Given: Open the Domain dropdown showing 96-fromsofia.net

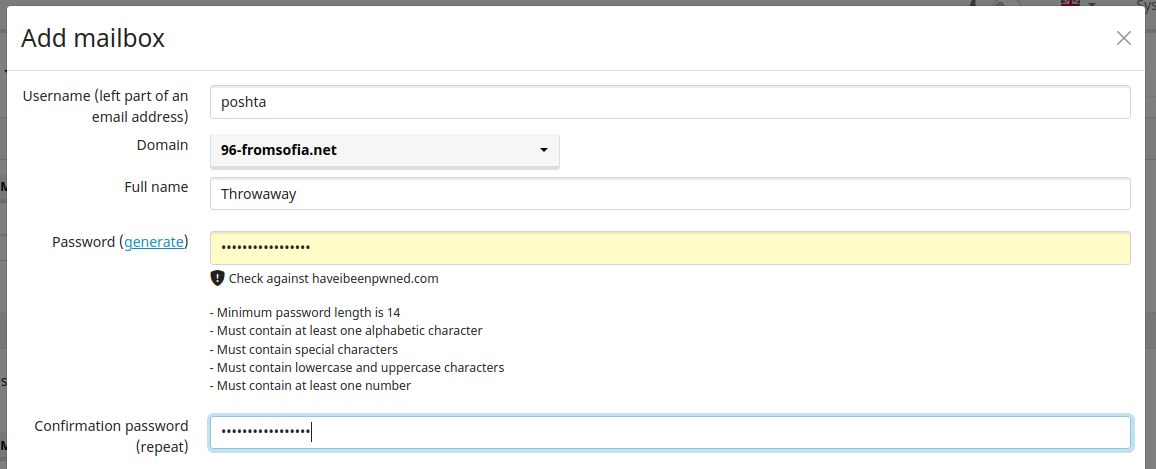Looking at the screenshot, I should click(384, 151).
